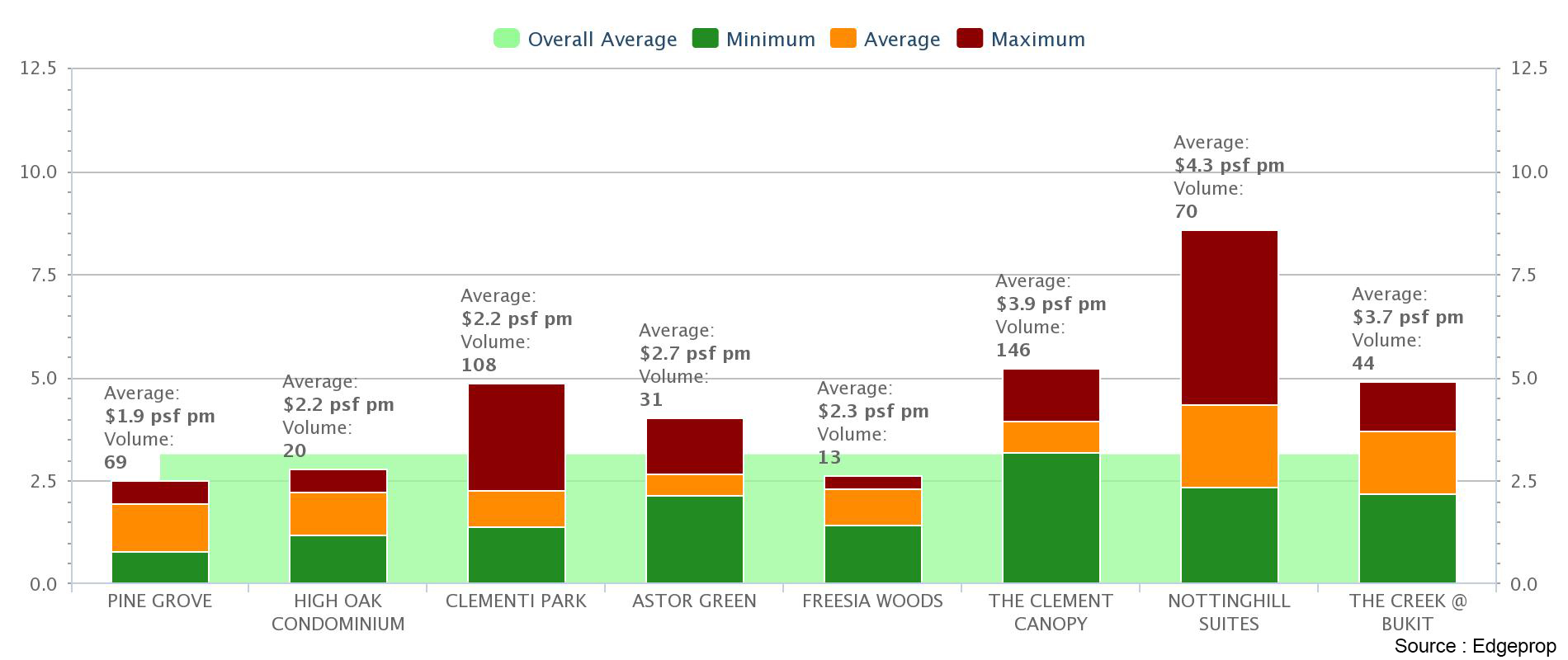Viewport: 1568px width, 660px height.
Task: Click the green Minimum legend swatch
Action: click(705, 39)
